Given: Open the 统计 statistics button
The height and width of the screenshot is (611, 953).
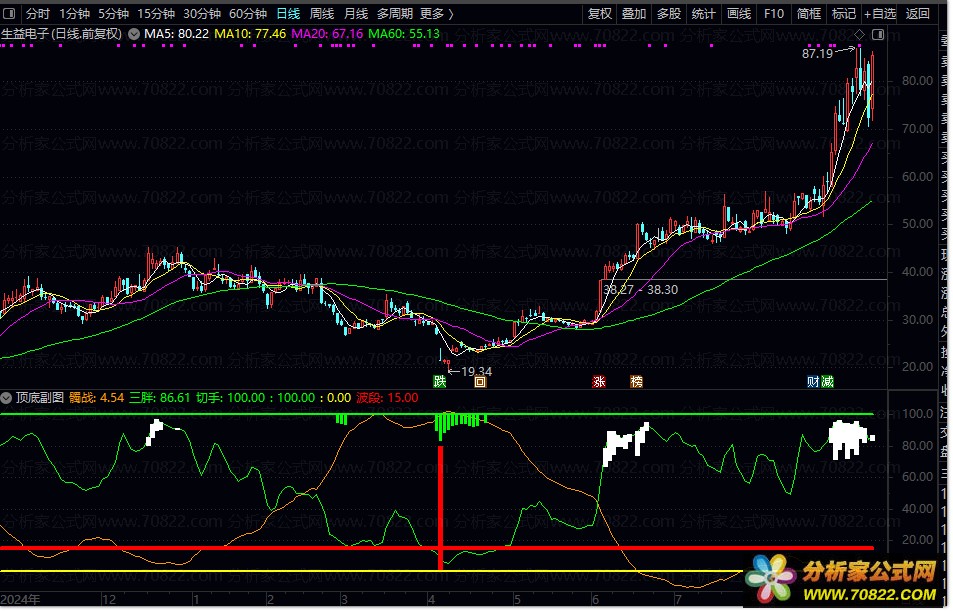Looking at the screenshot, I should point(704,13).
